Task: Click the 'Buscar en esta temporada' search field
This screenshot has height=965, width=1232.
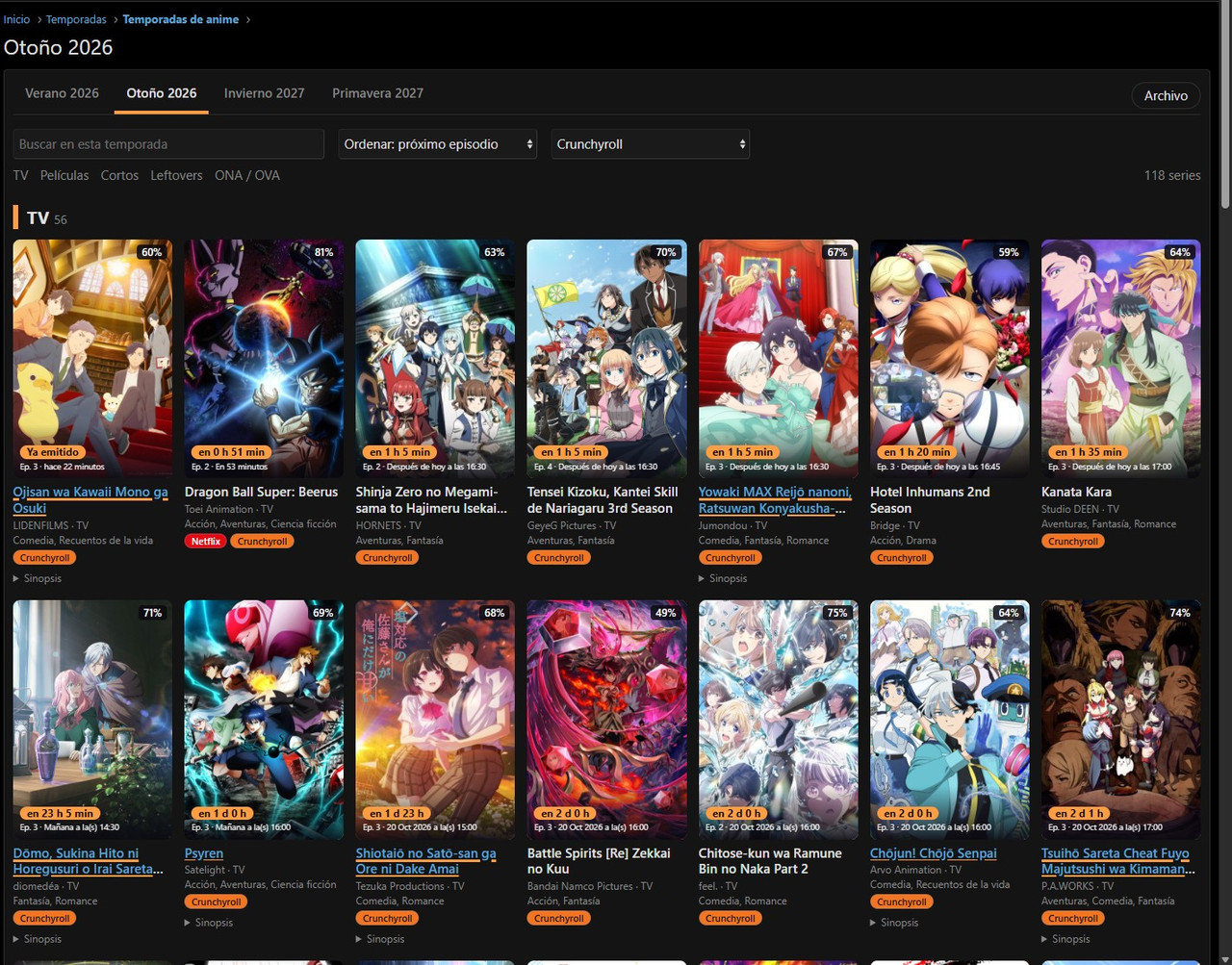Action: coord(168,144)
